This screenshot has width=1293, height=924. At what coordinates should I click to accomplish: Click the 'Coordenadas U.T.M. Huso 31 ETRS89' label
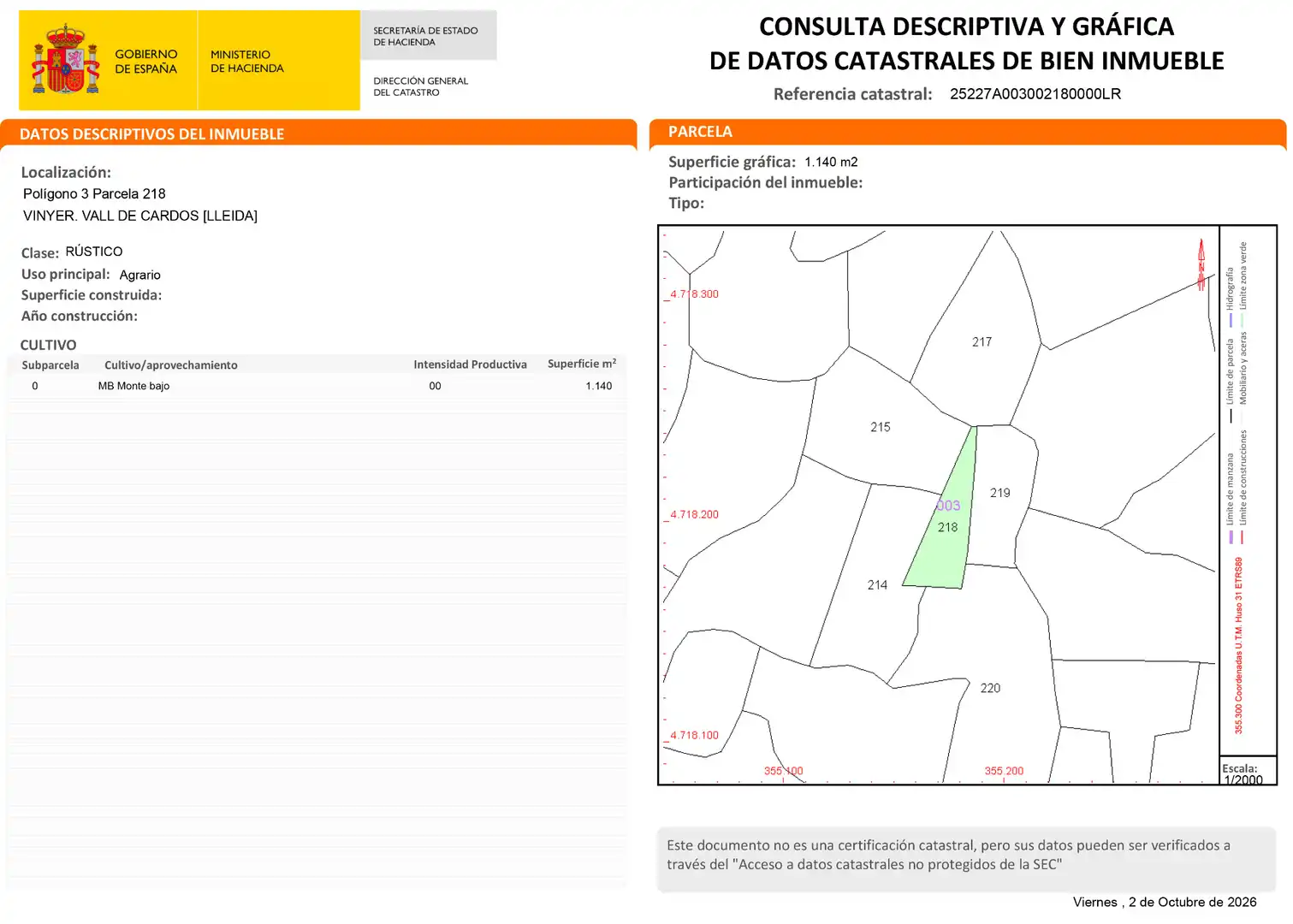pyautogui.click(x=1238, y=646)
